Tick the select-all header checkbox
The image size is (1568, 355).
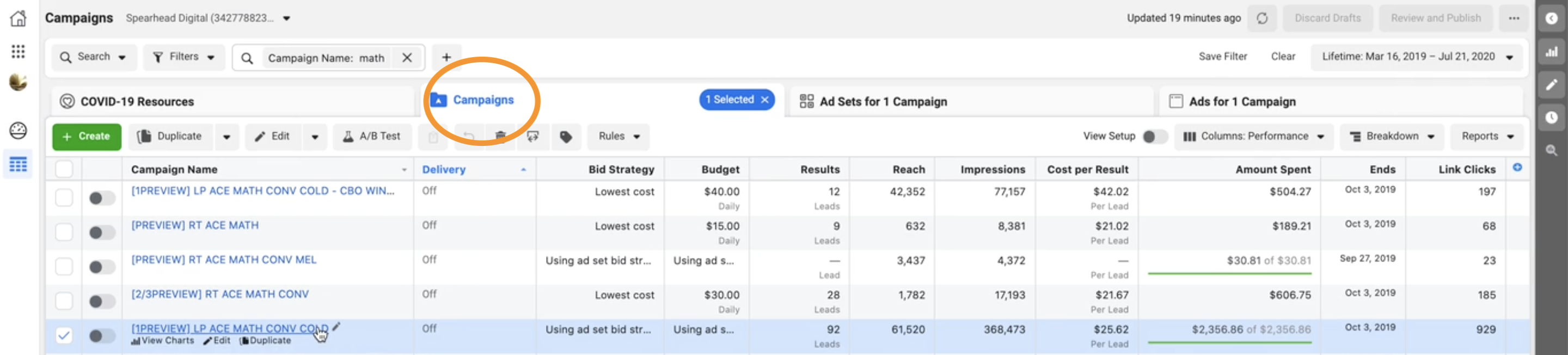click(x=64, y=169)
